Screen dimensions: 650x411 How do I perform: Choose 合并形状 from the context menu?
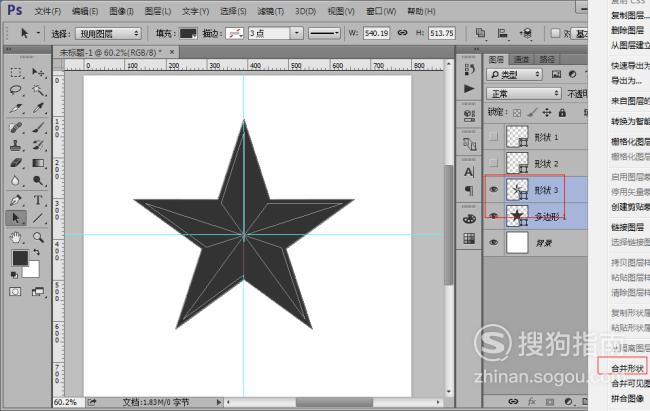pos(628,367)
